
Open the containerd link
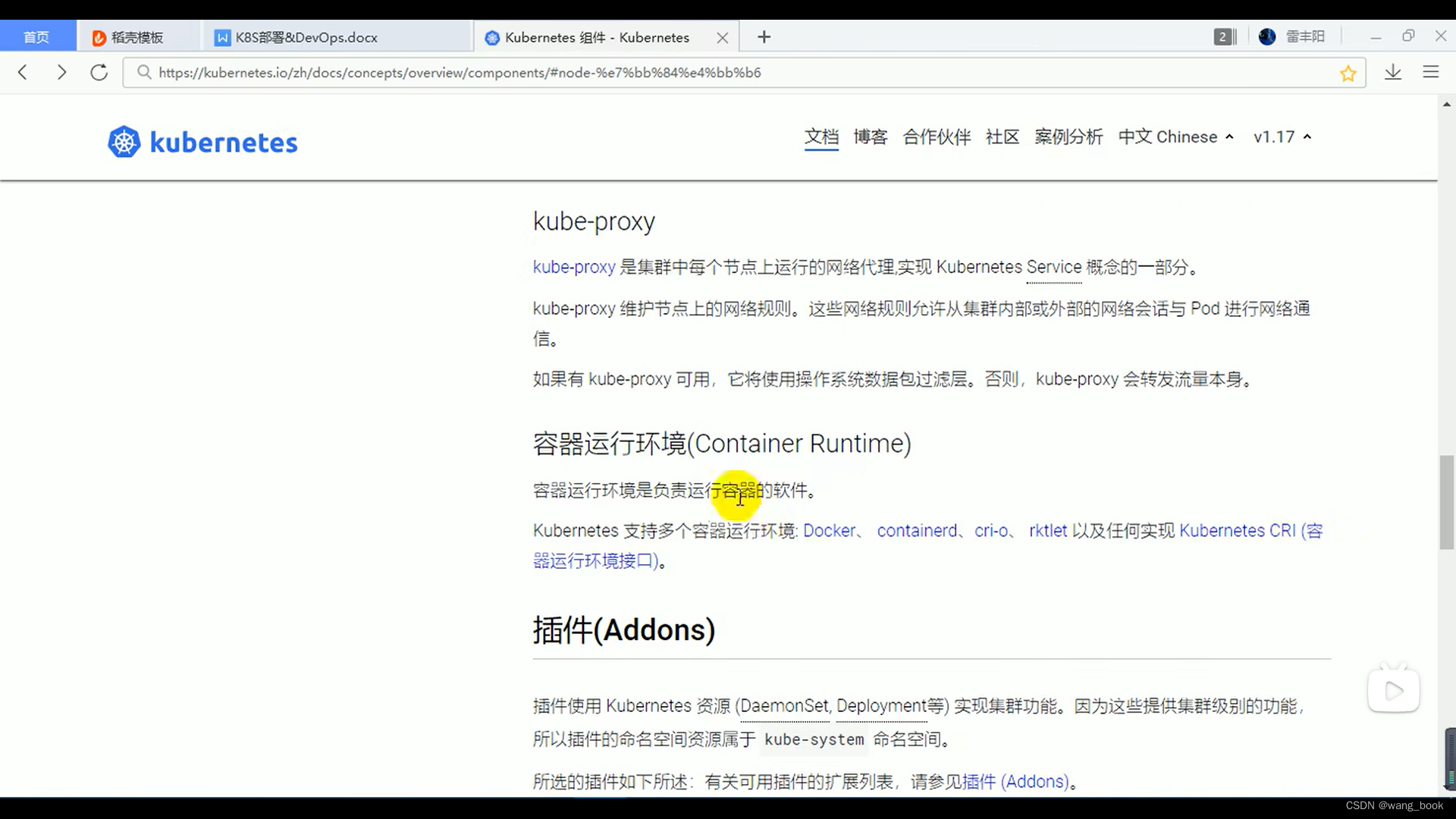(x=917, y=531)
